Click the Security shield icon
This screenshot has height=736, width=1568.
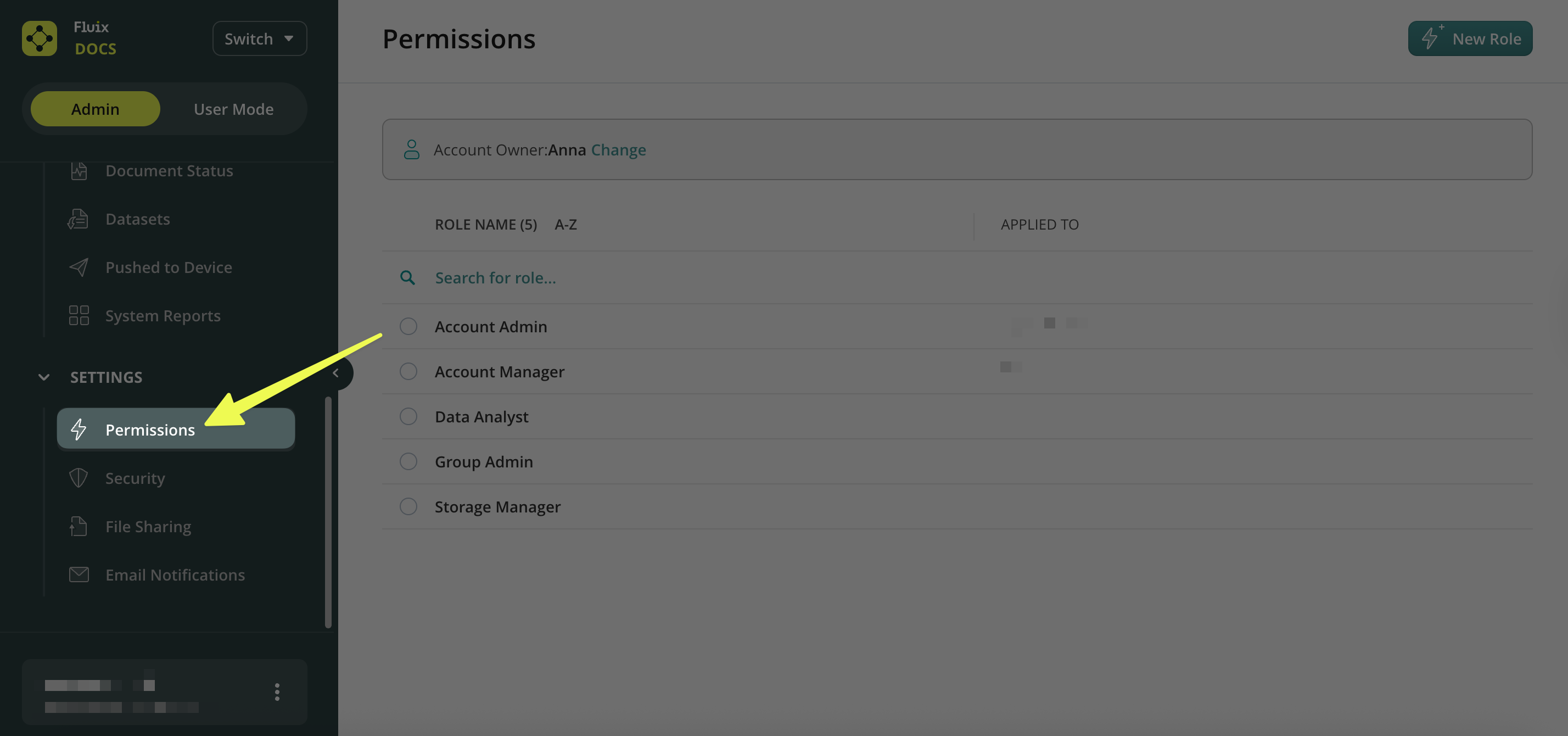point(79,478)
